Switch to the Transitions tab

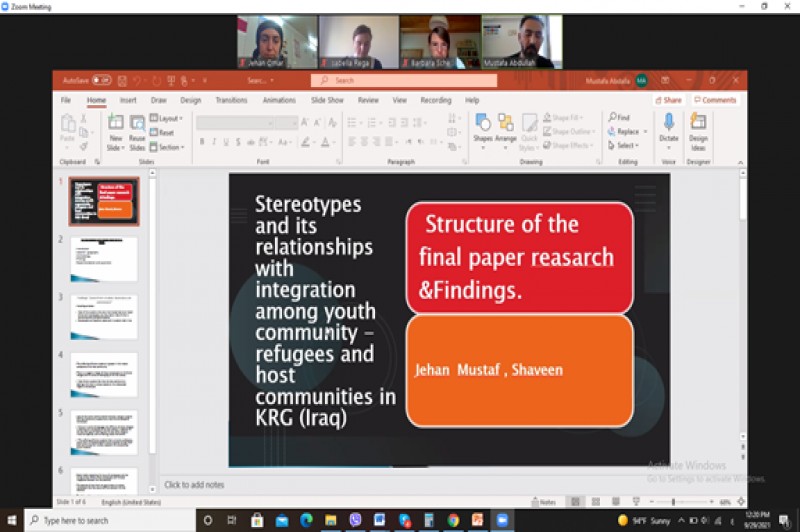(231, 100)
